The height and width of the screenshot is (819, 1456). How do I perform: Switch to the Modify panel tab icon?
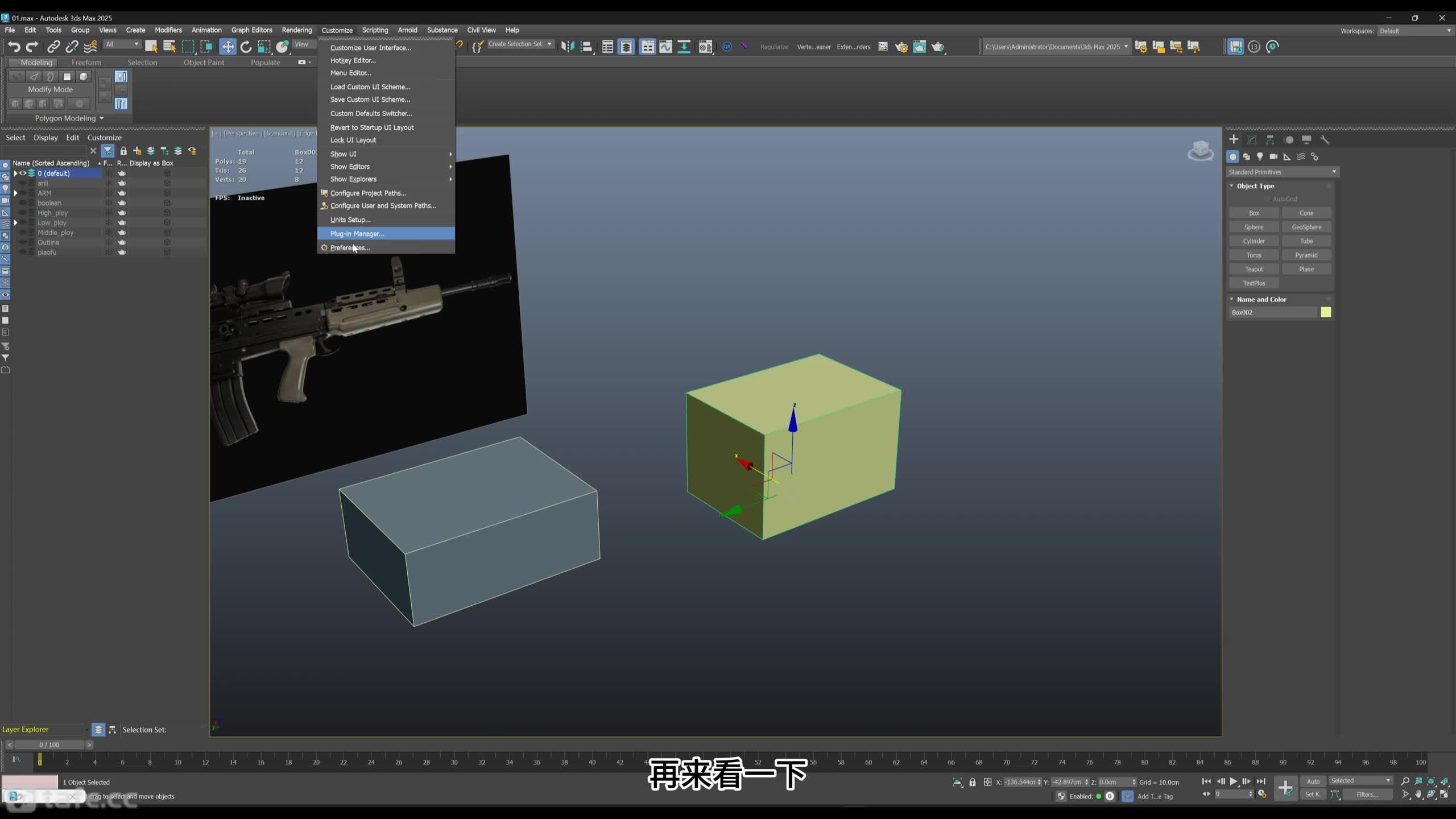point(1252,139)
